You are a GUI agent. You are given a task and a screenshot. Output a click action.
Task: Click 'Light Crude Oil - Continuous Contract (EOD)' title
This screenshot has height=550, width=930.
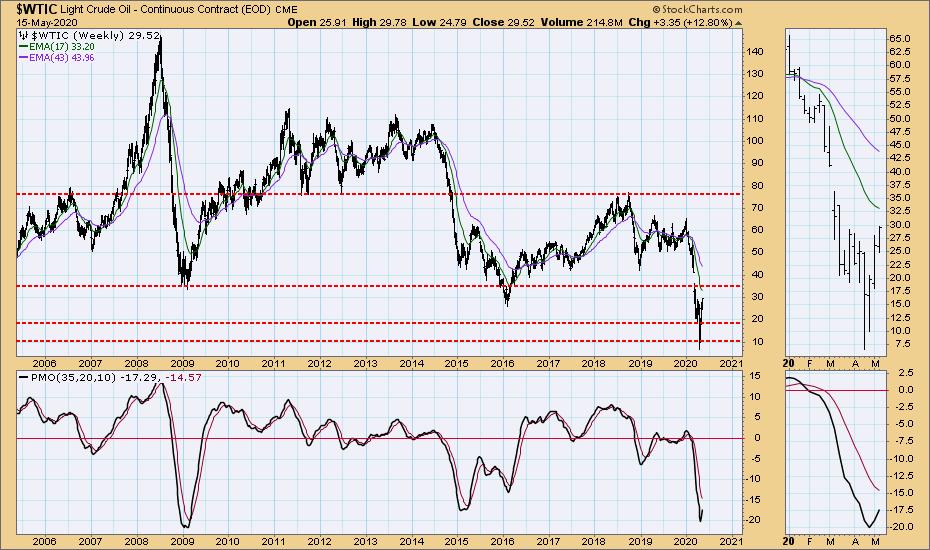pos(164,9)
